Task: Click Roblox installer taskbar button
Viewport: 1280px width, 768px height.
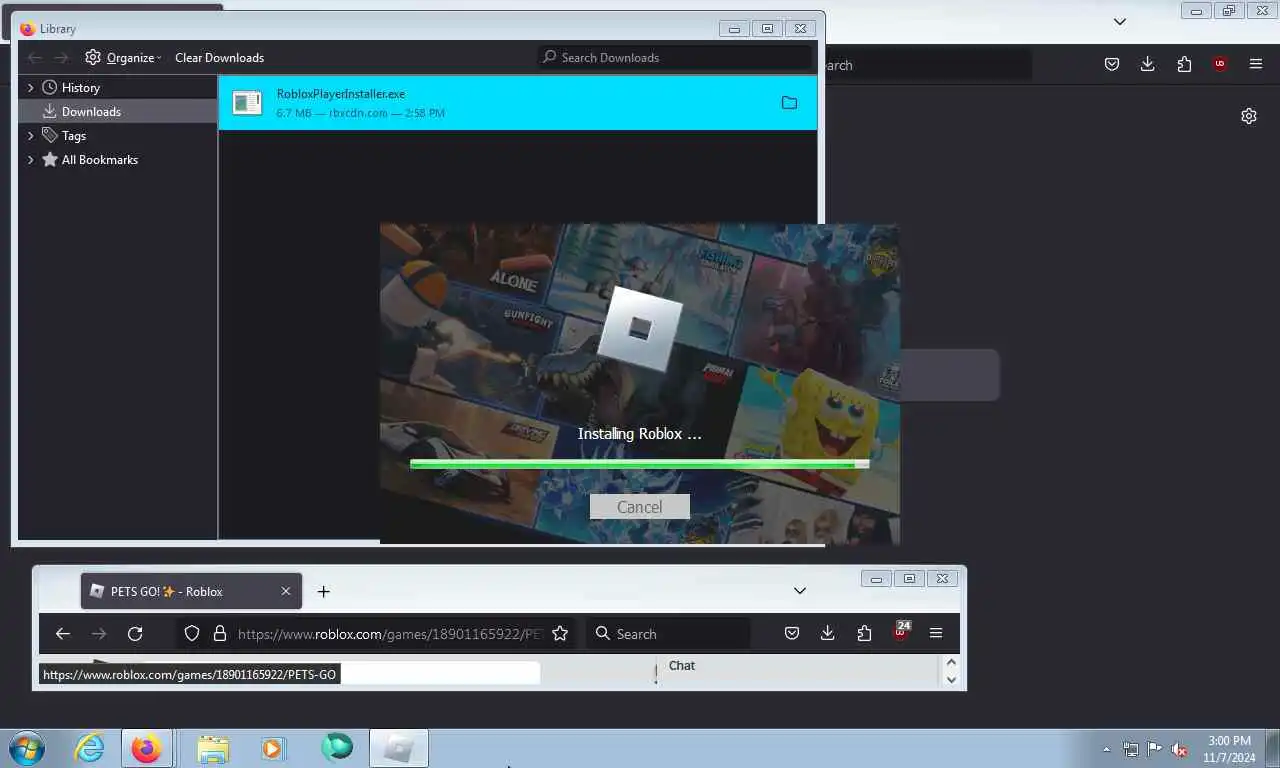Action: pyautogui.click(x=399, y=748)
